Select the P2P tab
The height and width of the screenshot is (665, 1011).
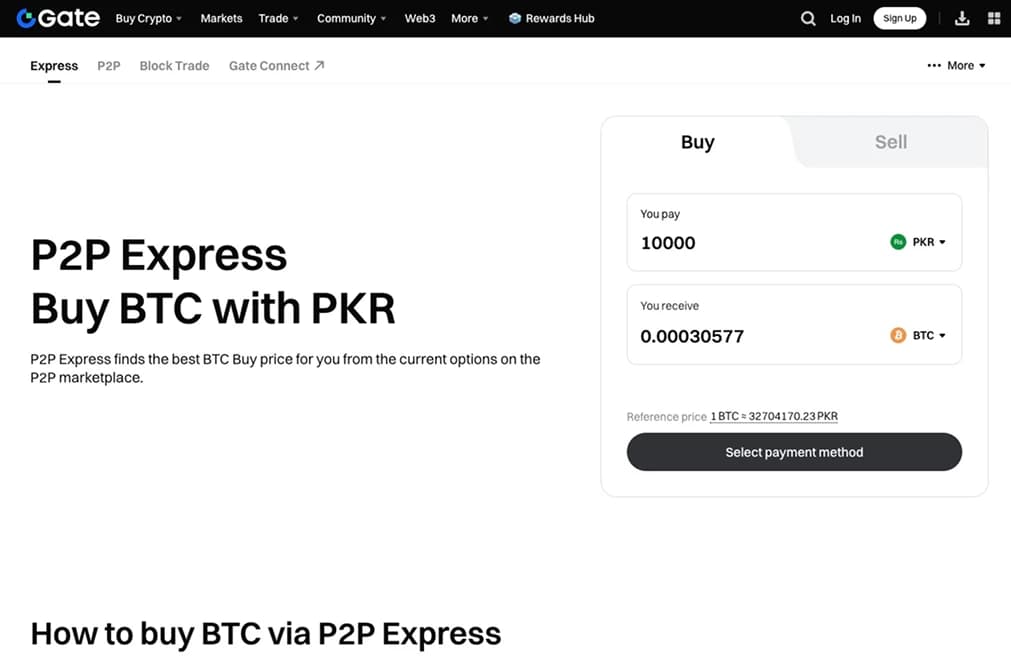[109, 66]
